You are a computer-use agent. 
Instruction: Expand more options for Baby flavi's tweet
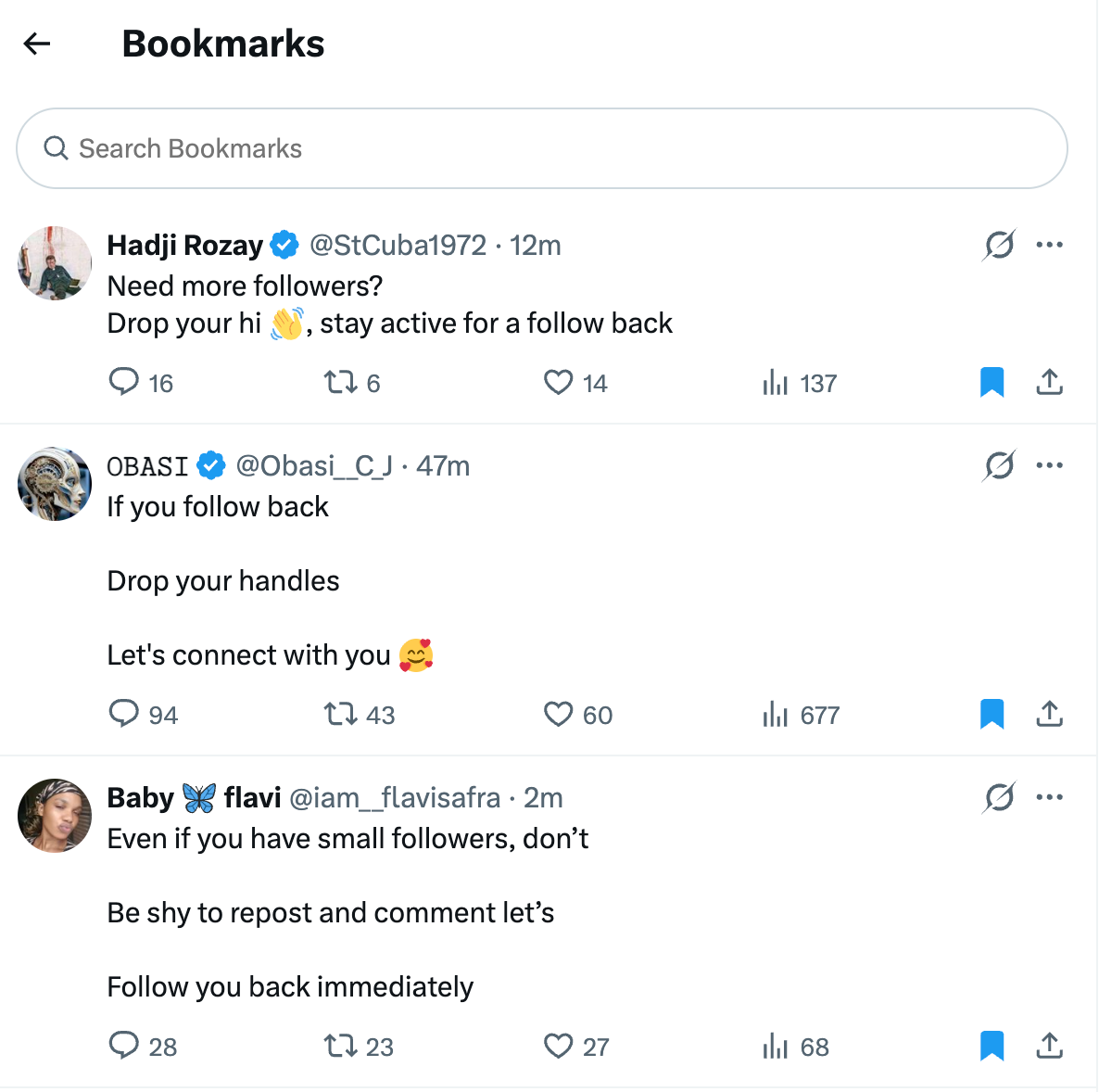(1050, 797)
